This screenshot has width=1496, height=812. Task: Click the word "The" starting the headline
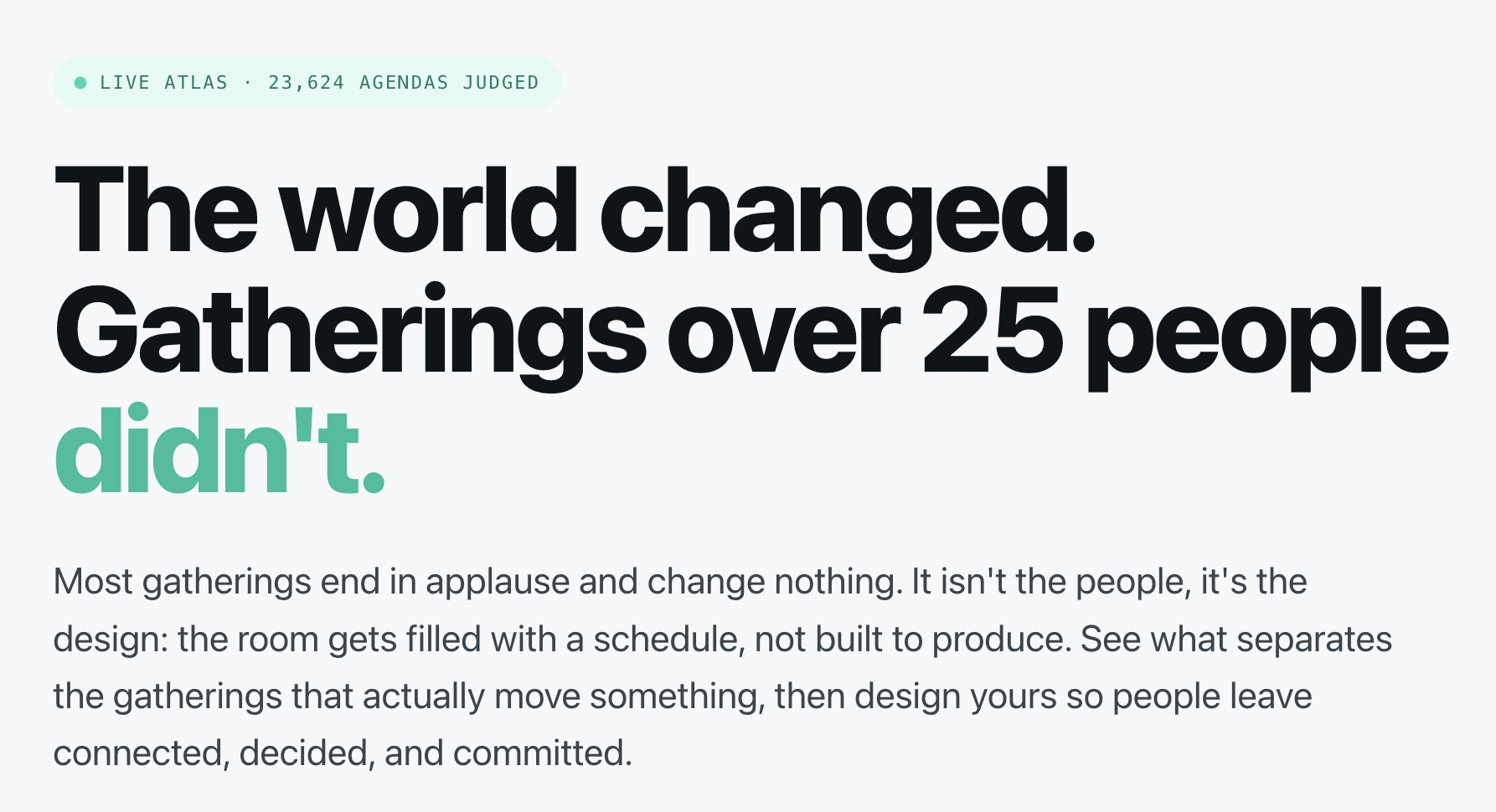(x=156, y=209)
